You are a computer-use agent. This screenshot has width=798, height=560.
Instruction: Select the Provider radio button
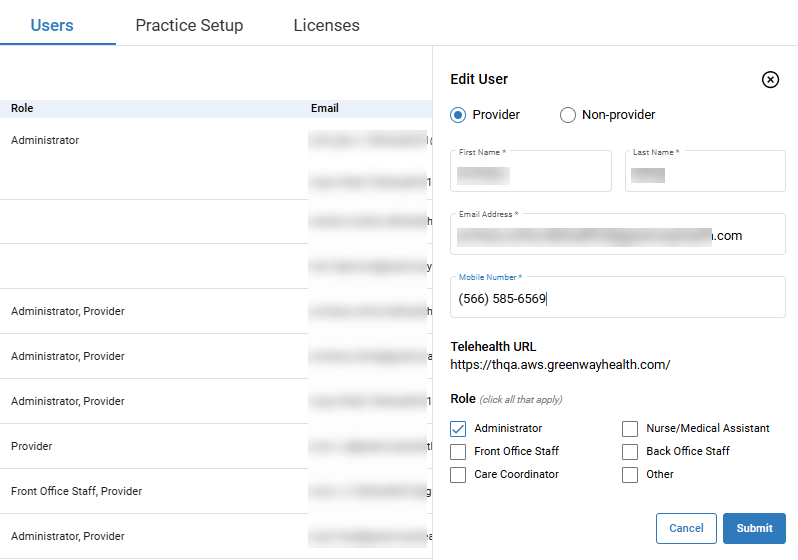point(458,115)
